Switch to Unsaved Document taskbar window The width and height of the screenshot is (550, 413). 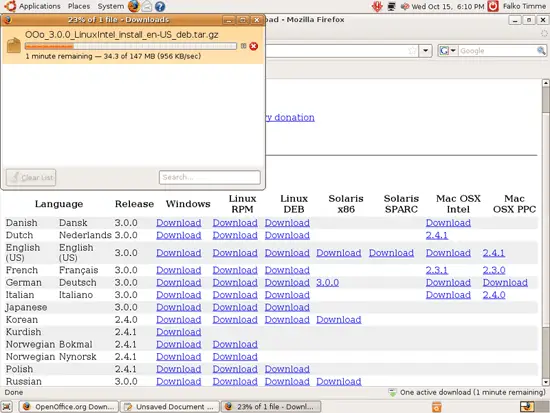[x=170, y=407]
